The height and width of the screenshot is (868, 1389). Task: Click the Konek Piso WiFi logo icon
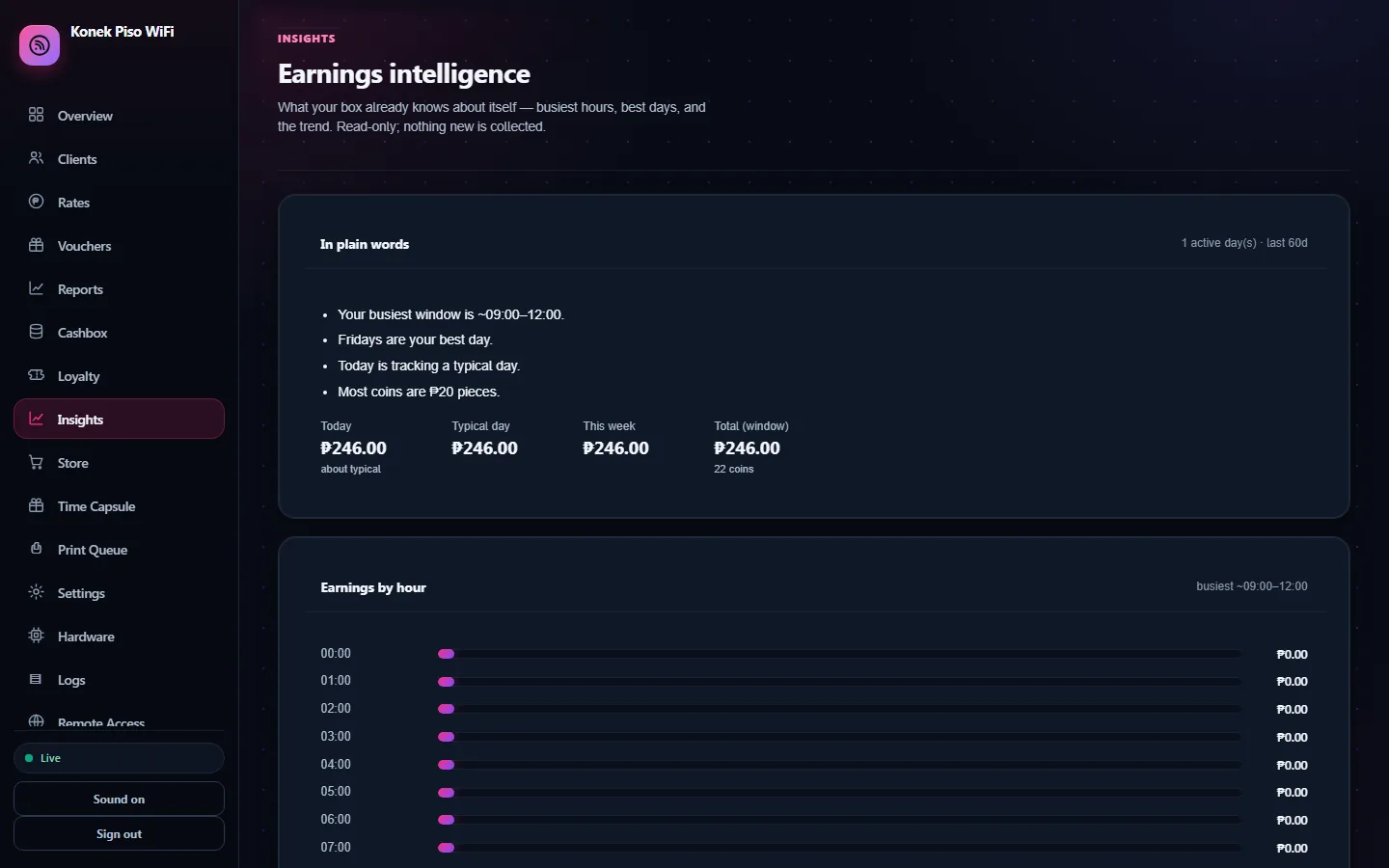point(40,45)
